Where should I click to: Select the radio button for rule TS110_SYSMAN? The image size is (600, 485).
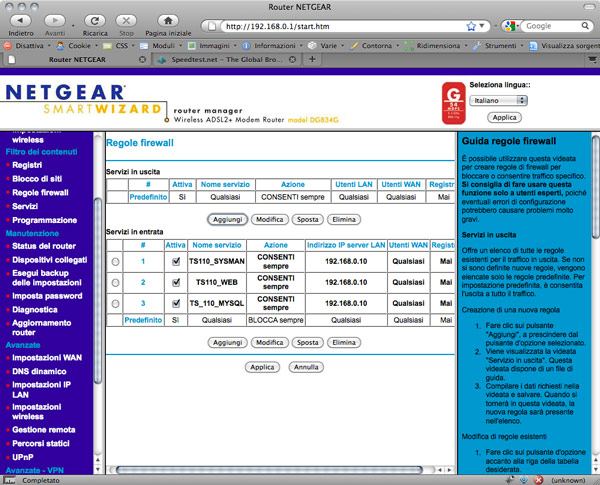pos(115,262)
